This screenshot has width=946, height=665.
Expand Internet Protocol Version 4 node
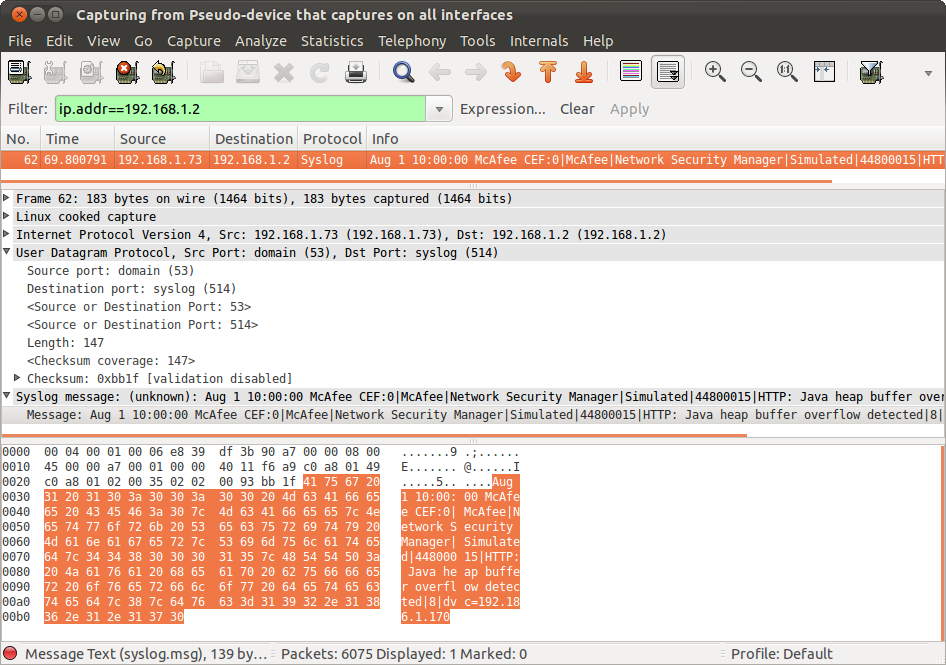pos(7,234)
